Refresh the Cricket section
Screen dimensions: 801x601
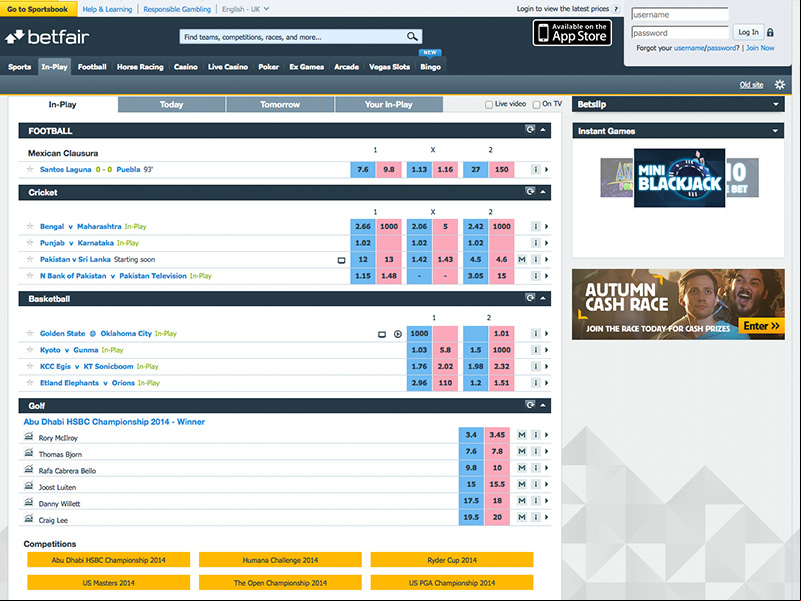coord(530,191)
